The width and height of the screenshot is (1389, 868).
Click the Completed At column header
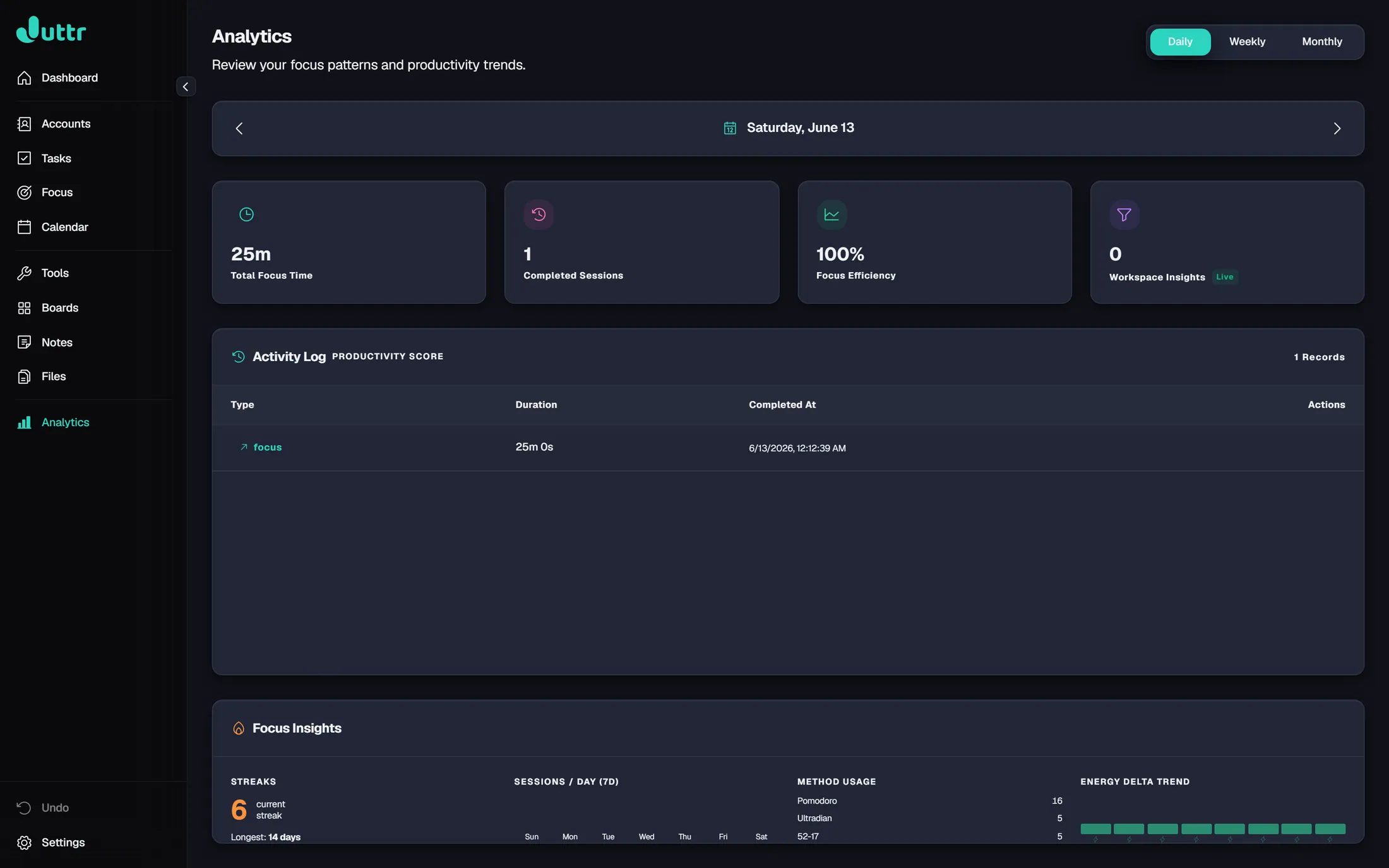[x=782, y=405]
